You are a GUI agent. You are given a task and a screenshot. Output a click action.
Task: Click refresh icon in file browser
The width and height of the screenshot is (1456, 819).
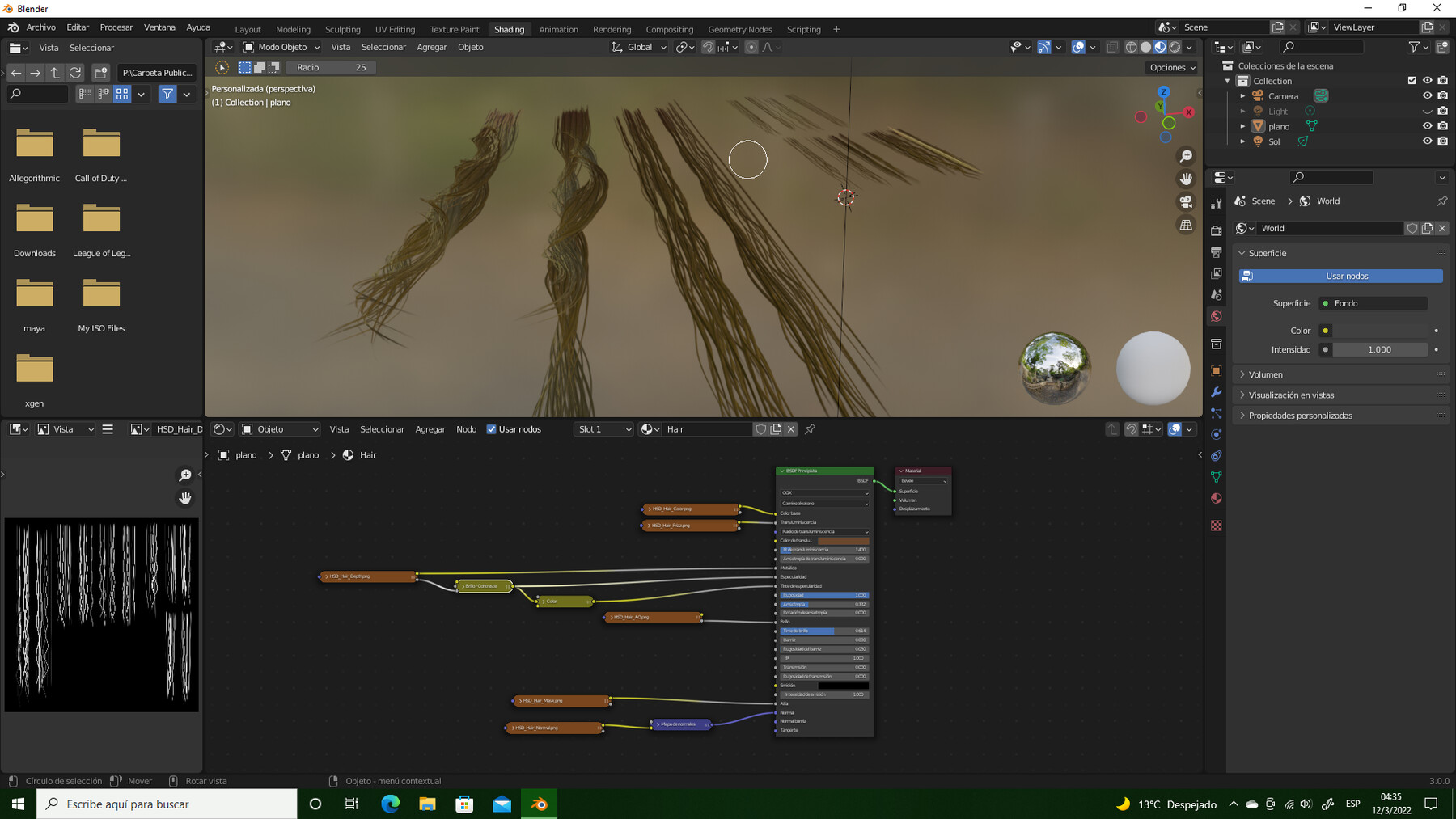(x=75, y=73)
